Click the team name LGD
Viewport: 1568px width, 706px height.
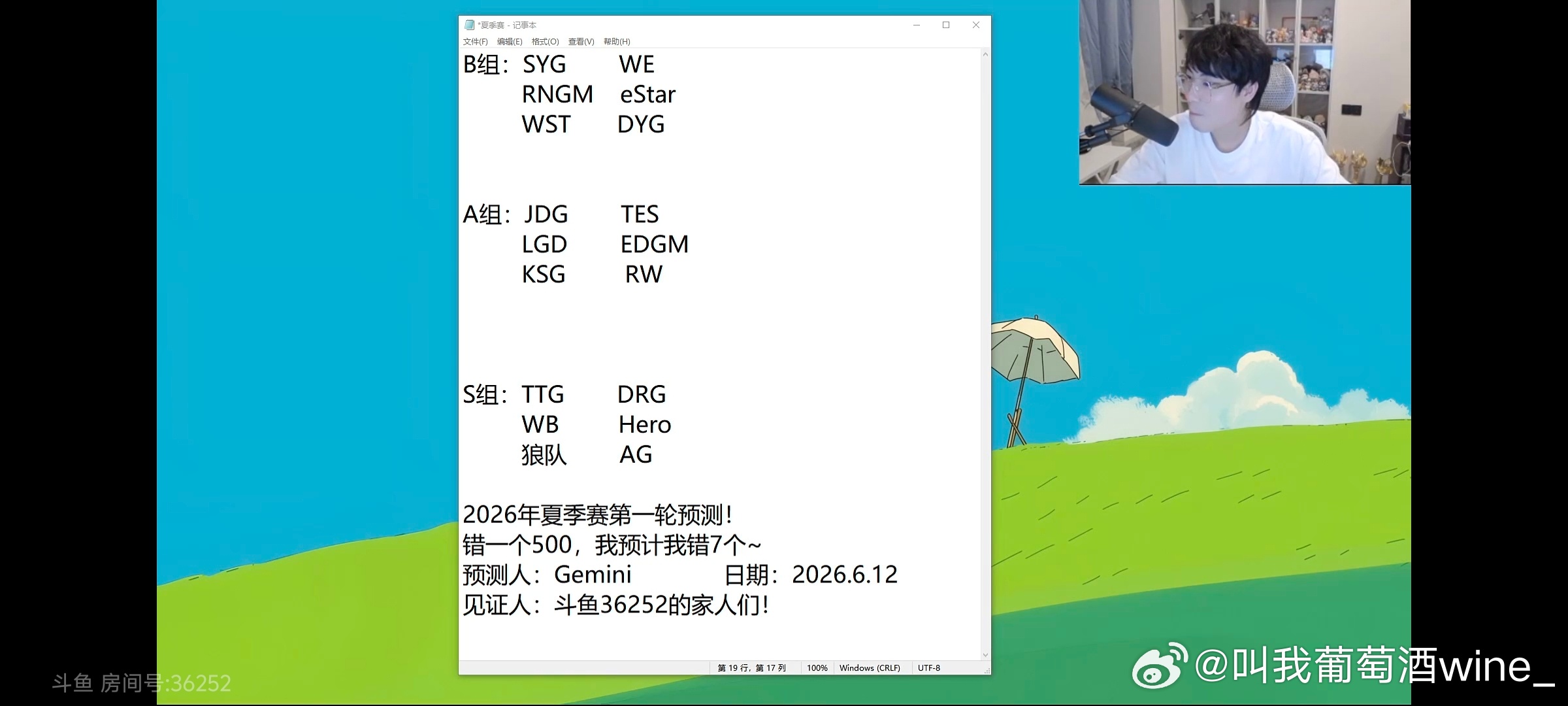pos(544,244)
